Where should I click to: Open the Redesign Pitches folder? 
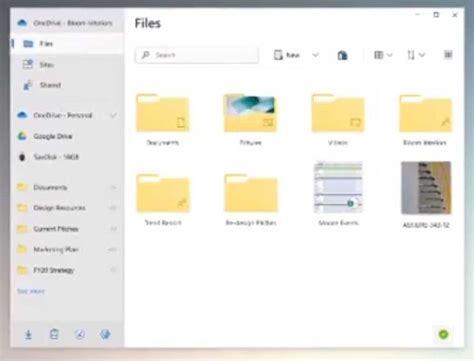(251, 200)
